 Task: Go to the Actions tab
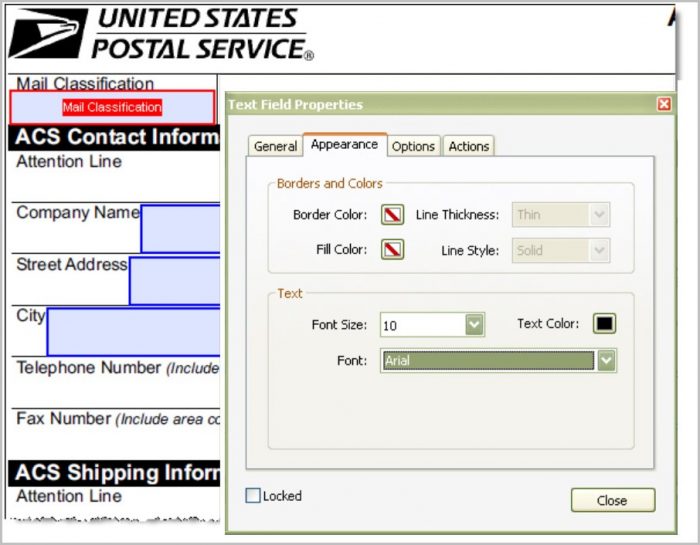pos(469,146)
